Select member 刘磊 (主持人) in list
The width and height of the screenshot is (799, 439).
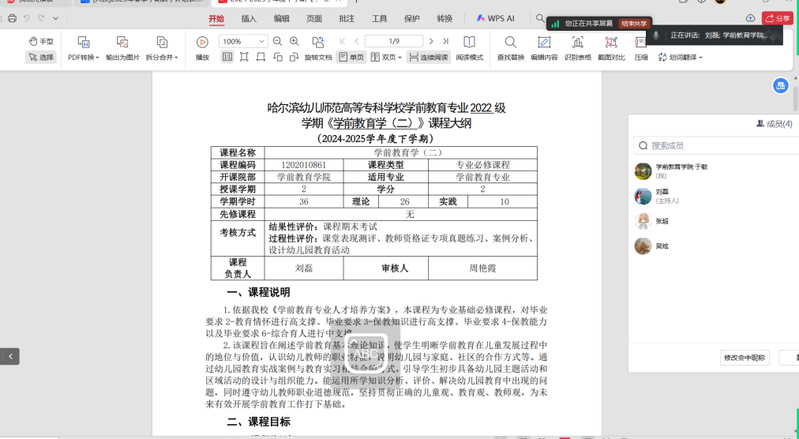(x=713, y=196)
